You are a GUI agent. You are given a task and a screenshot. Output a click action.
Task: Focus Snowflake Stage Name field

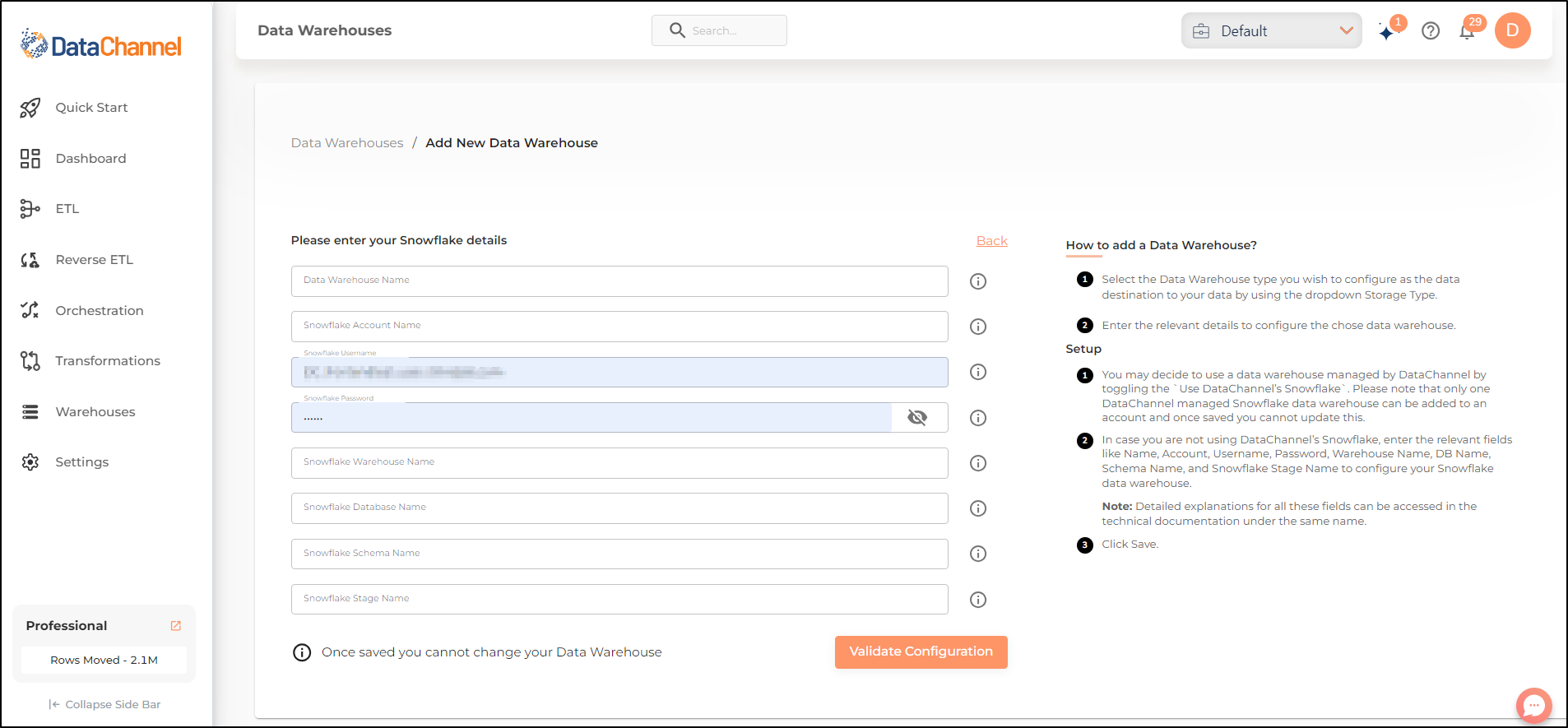[619, 600]
